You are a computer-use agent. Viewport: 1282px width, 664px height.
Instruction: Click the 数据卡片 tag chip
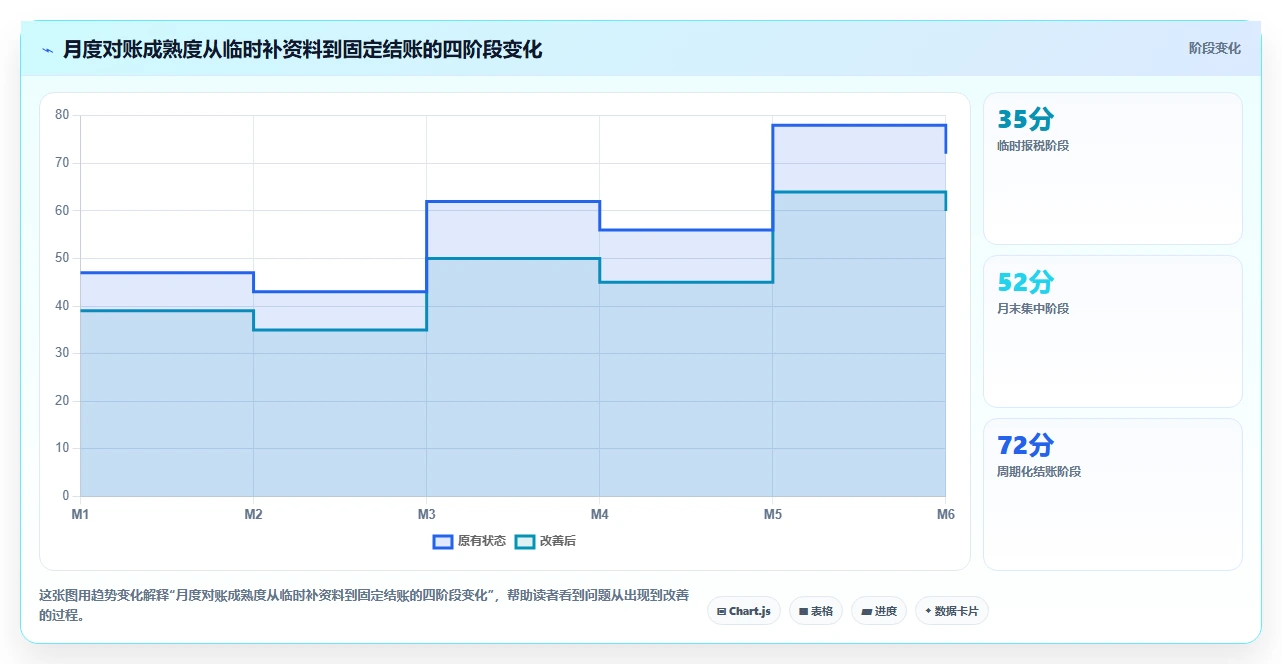951,611
